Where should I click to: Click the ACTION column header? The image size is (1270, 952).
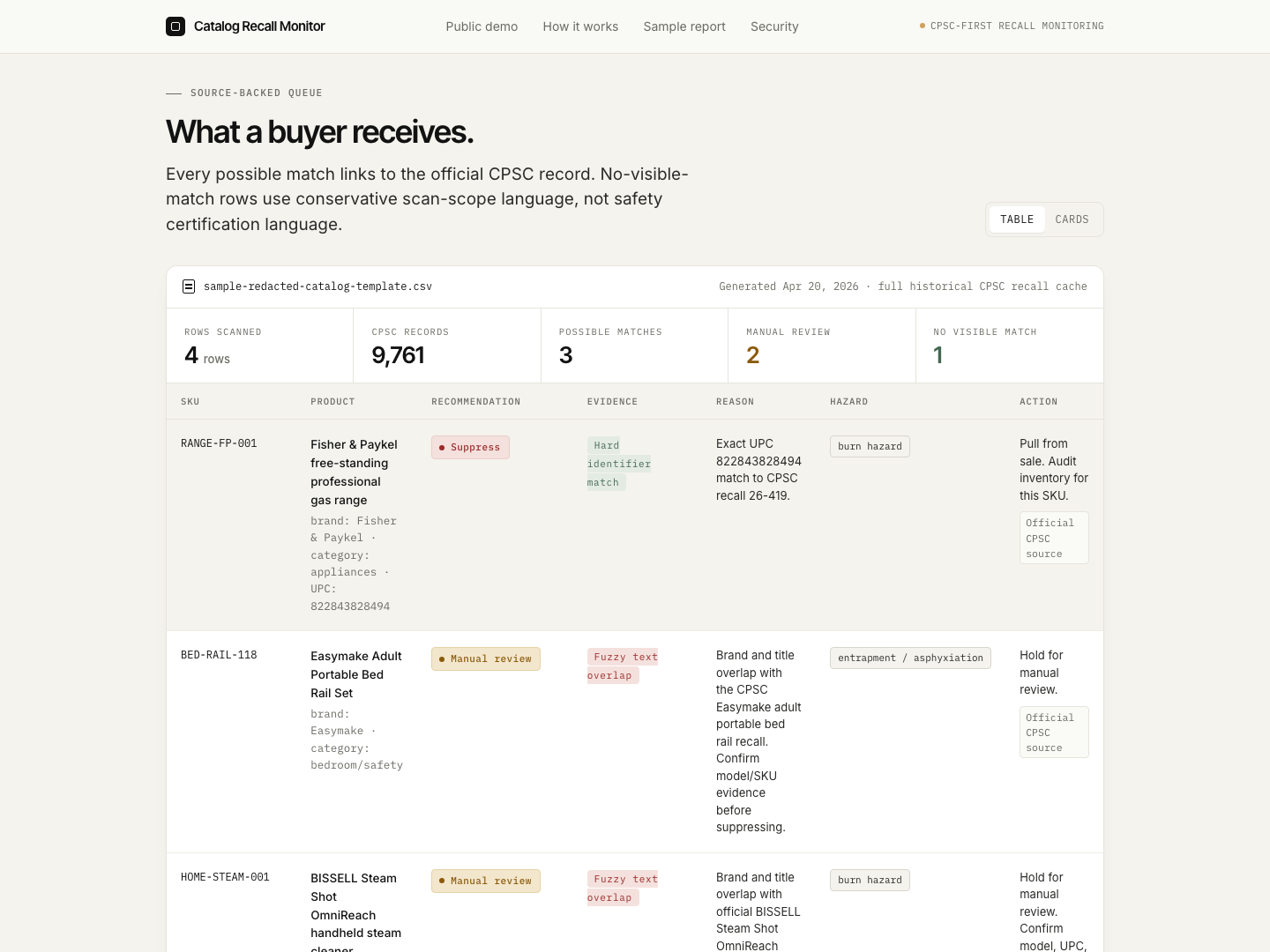pyautogui.click(x=1038, y=402)
